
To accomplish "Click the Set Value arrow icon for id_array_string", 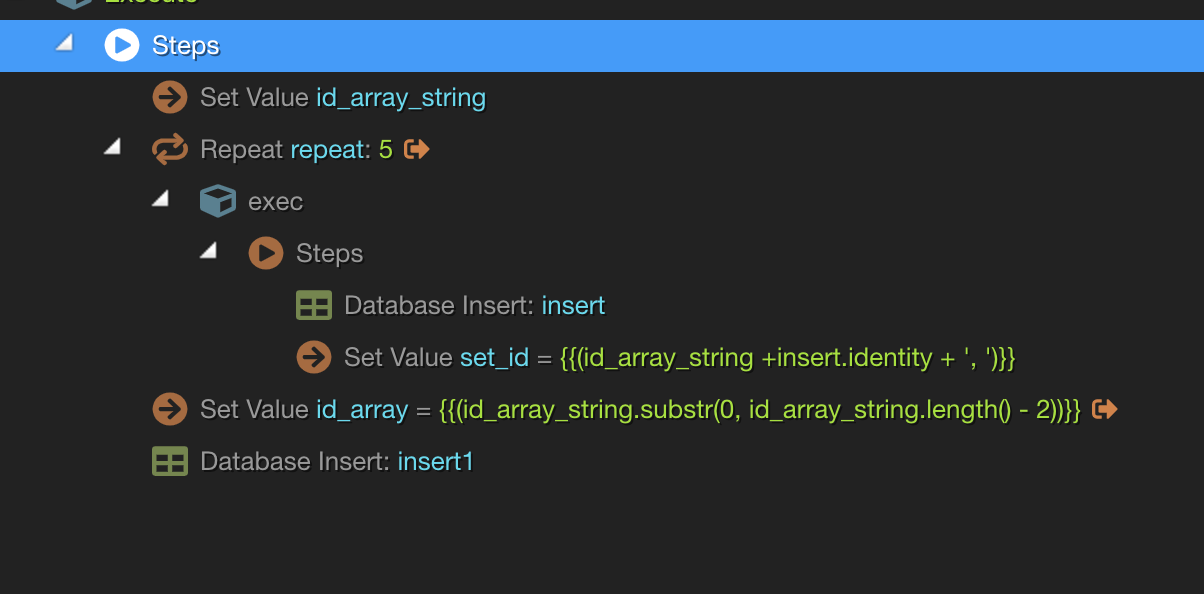I will coord(170,97).
